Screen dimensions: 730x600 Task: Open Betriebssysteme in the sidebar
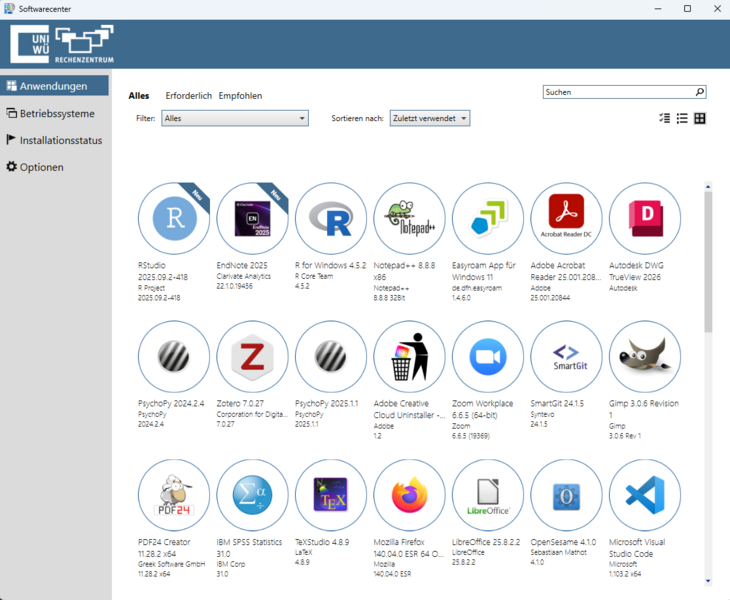[x=56, y=113]
